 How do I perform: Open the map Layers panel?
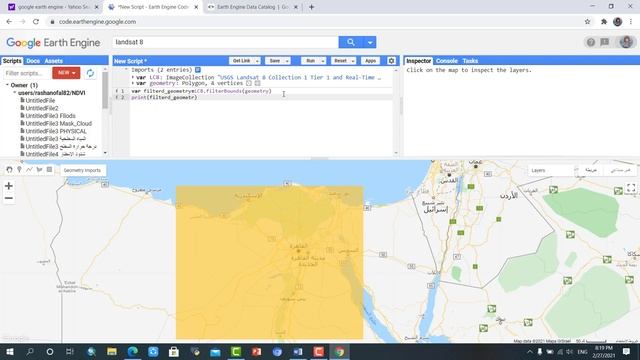(551, 170)
